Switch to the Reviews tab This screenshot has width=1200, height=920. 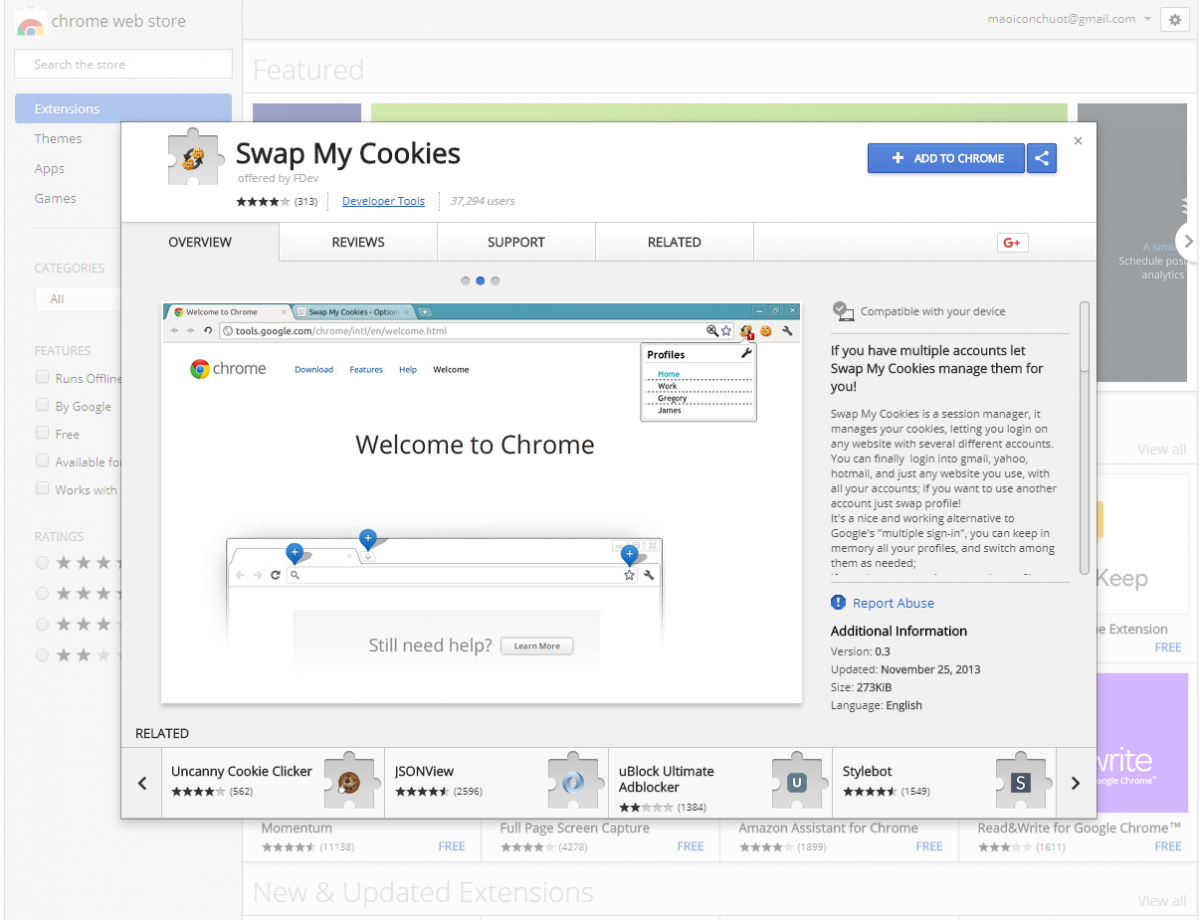(x=358, y=242)
